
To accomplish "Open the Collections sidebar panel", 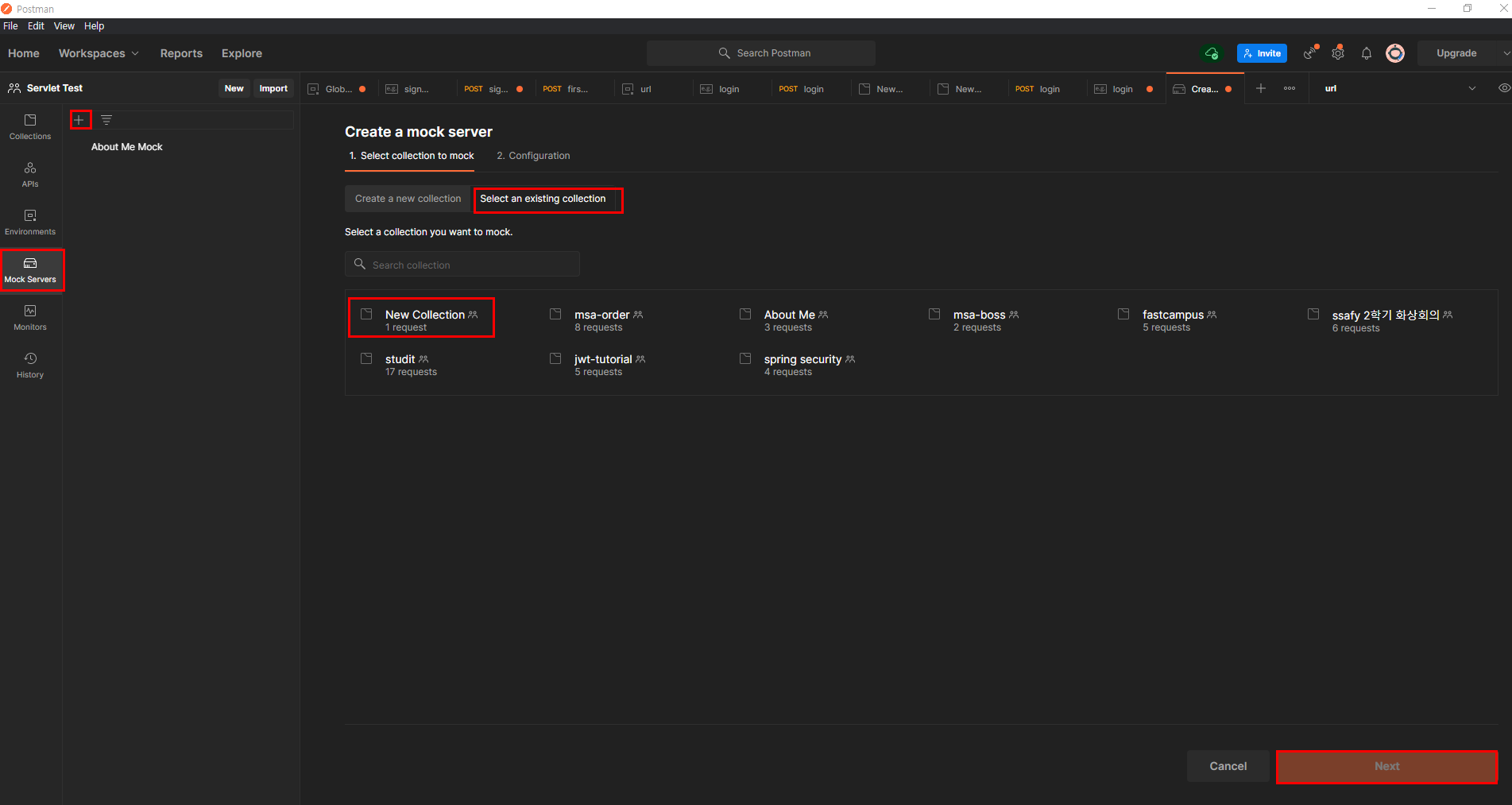I will click(30, 127).
